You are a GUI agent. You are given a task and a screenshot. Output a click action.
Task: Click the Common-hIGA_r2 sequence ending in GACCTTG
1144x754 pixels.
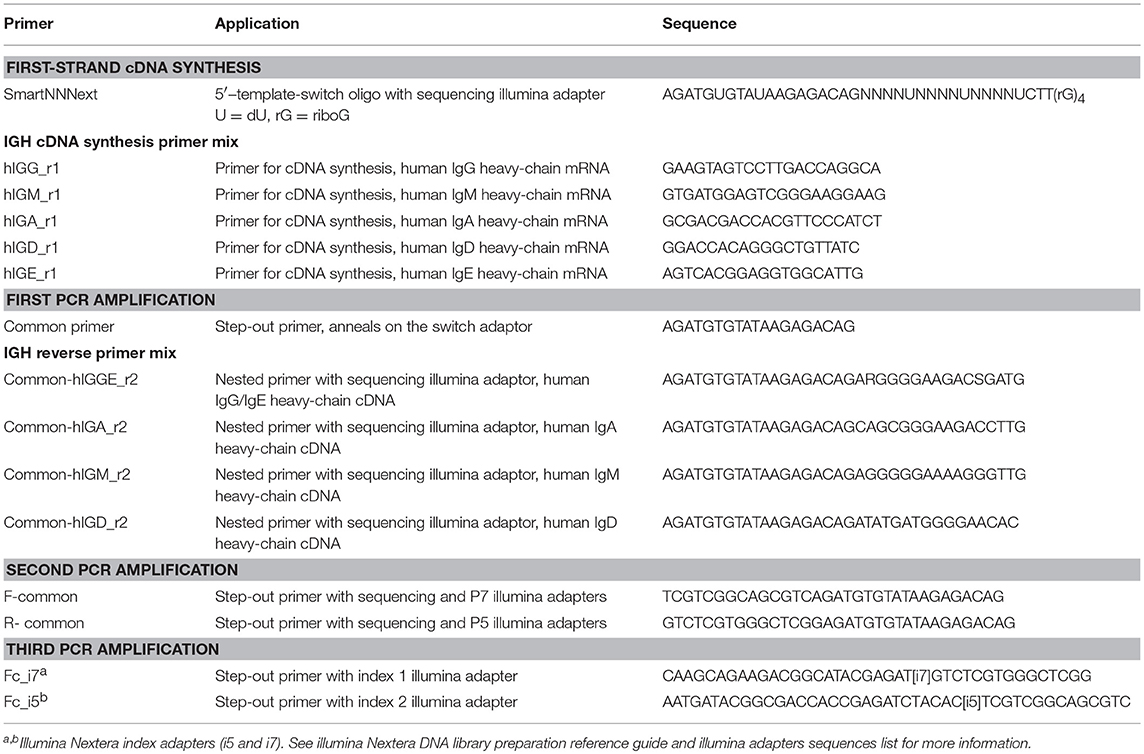tap(843, 427)
